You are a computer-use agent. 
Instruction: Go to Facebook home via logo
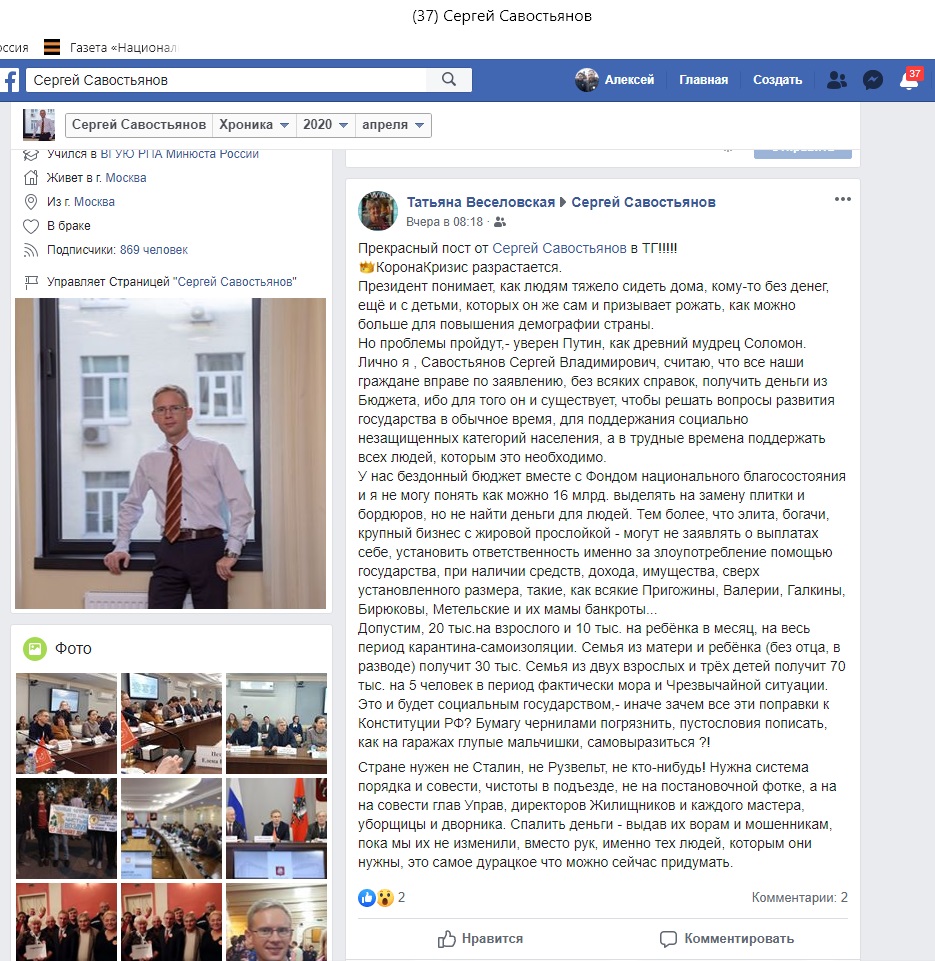(10, 80)
